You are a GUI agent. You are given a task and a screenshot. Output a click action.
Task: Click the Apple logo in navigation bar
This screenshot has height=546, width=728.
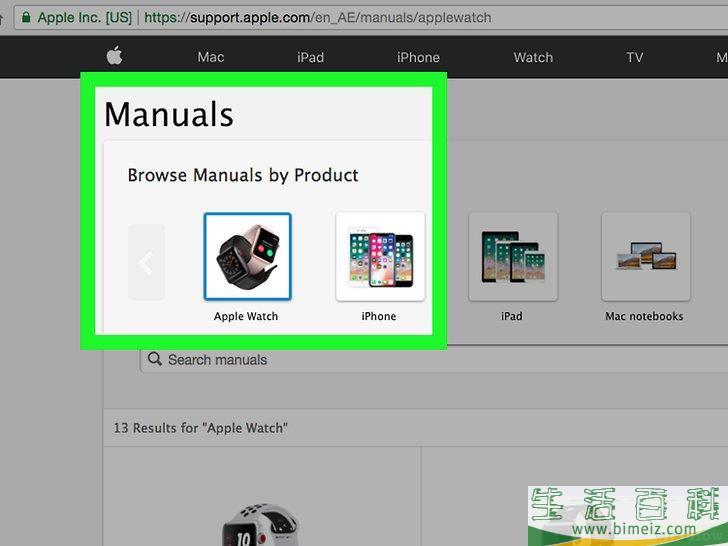[x=114, y=56]
